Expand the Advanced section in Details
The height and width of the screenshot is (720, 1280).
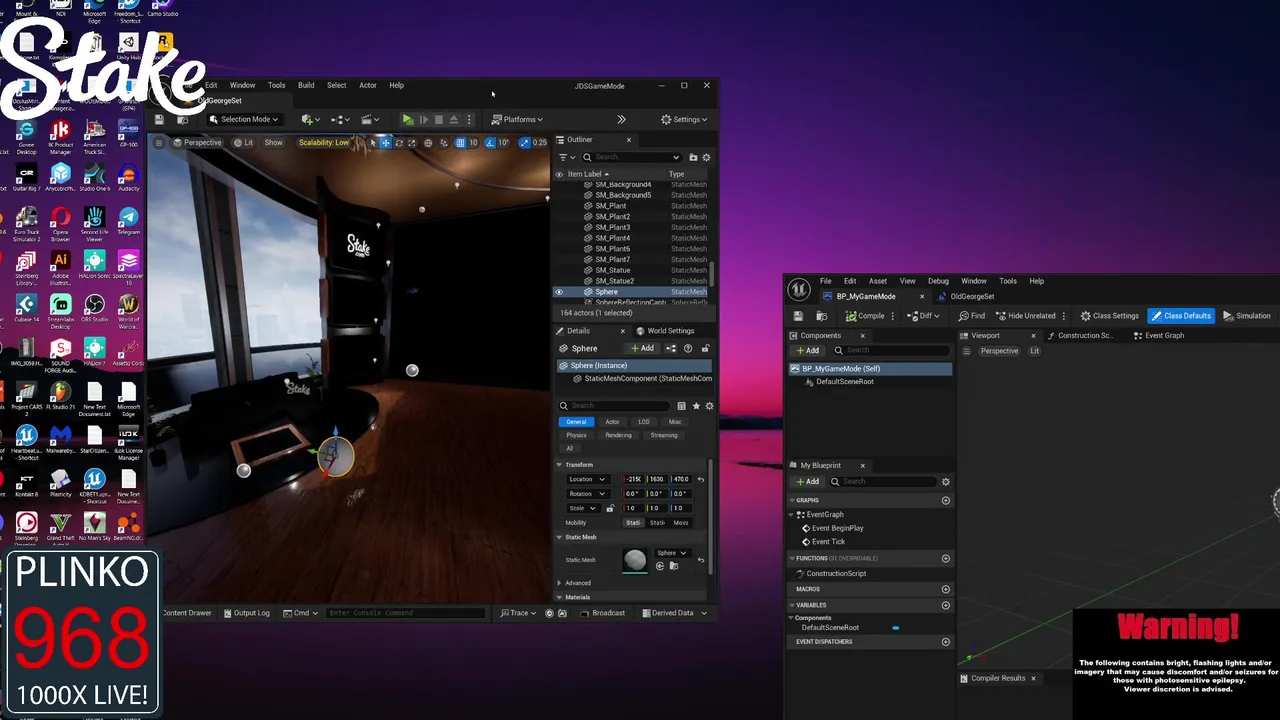point(560,583)
